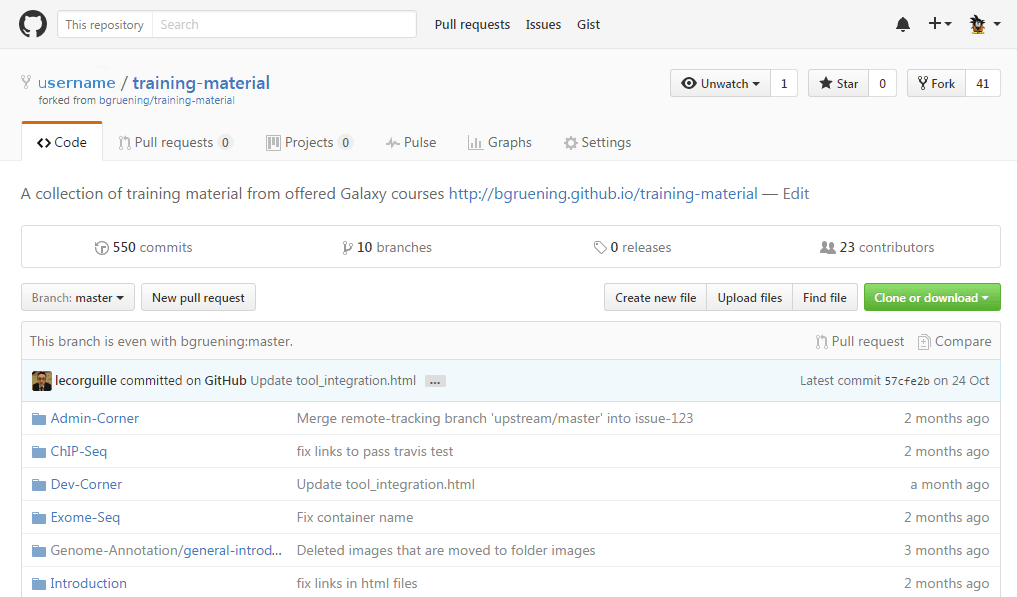Click the Compare icon on branch bar
This screenshot has width=1017, height=597.
coord(924,341)
